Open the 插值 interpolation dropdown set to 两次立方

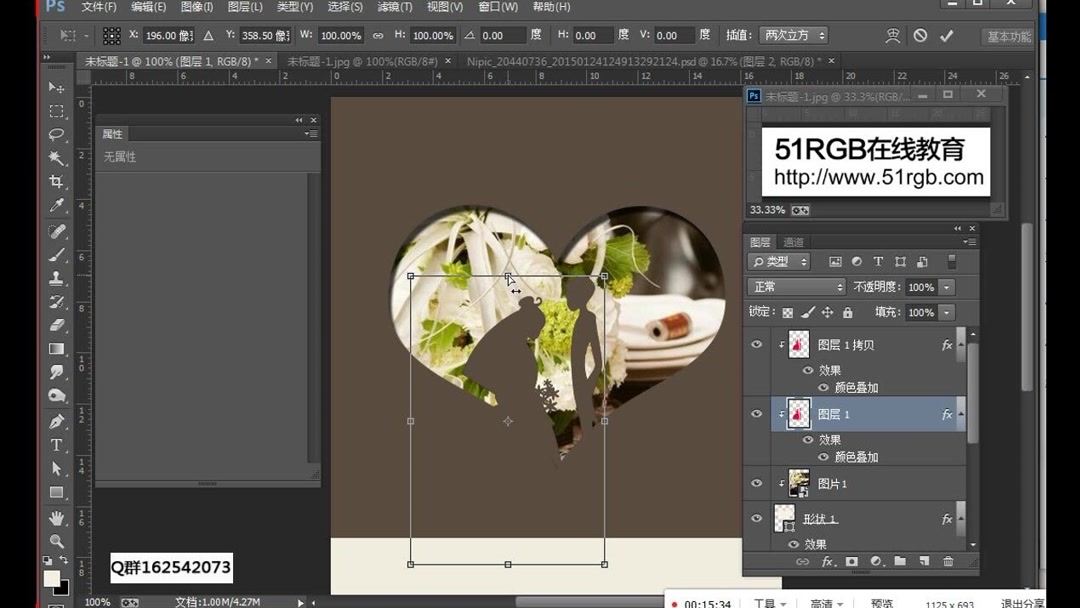(x=790, y=35)
